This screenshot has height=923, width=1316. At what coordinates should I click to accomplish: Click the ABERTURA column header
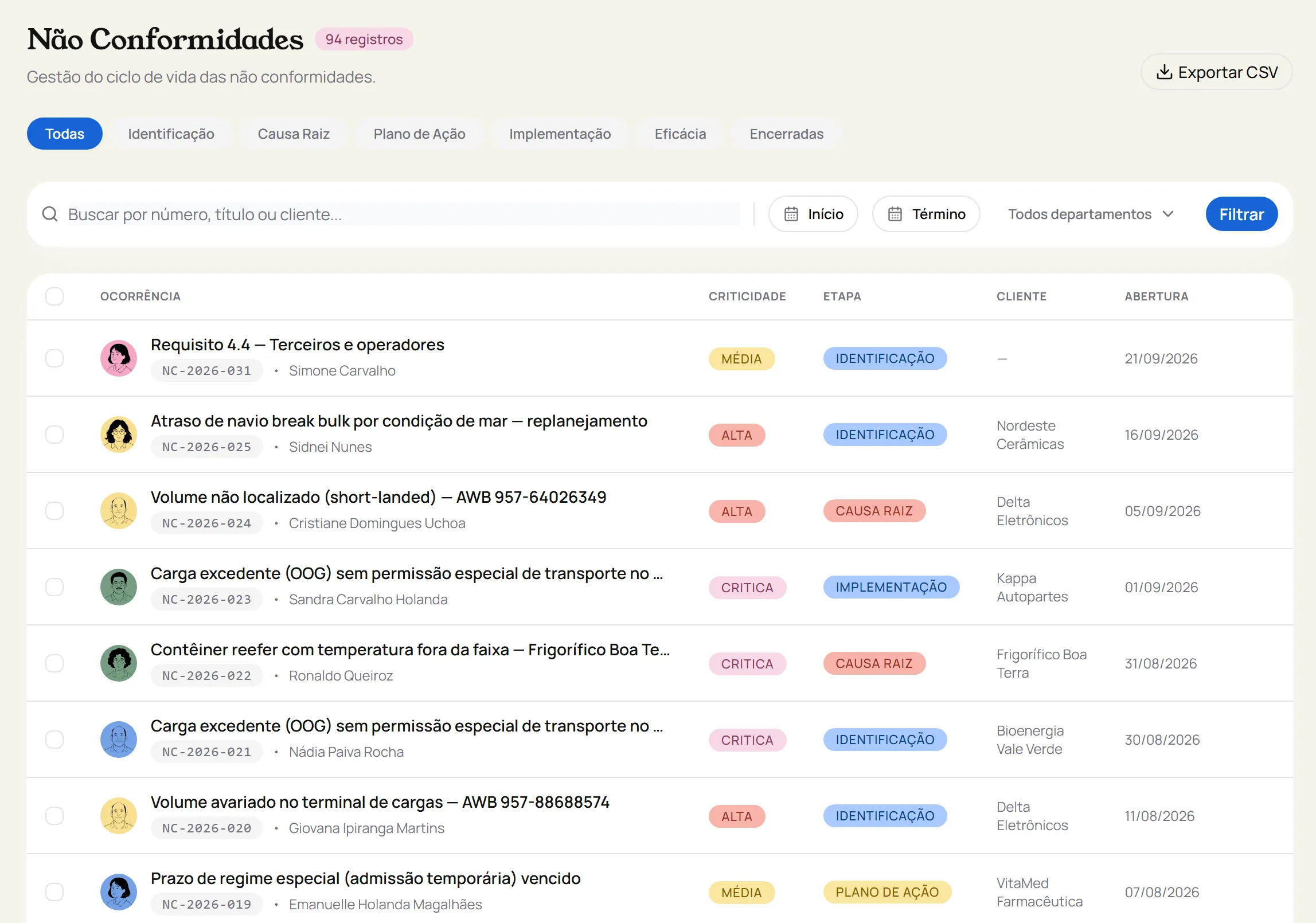point(1156,296)
